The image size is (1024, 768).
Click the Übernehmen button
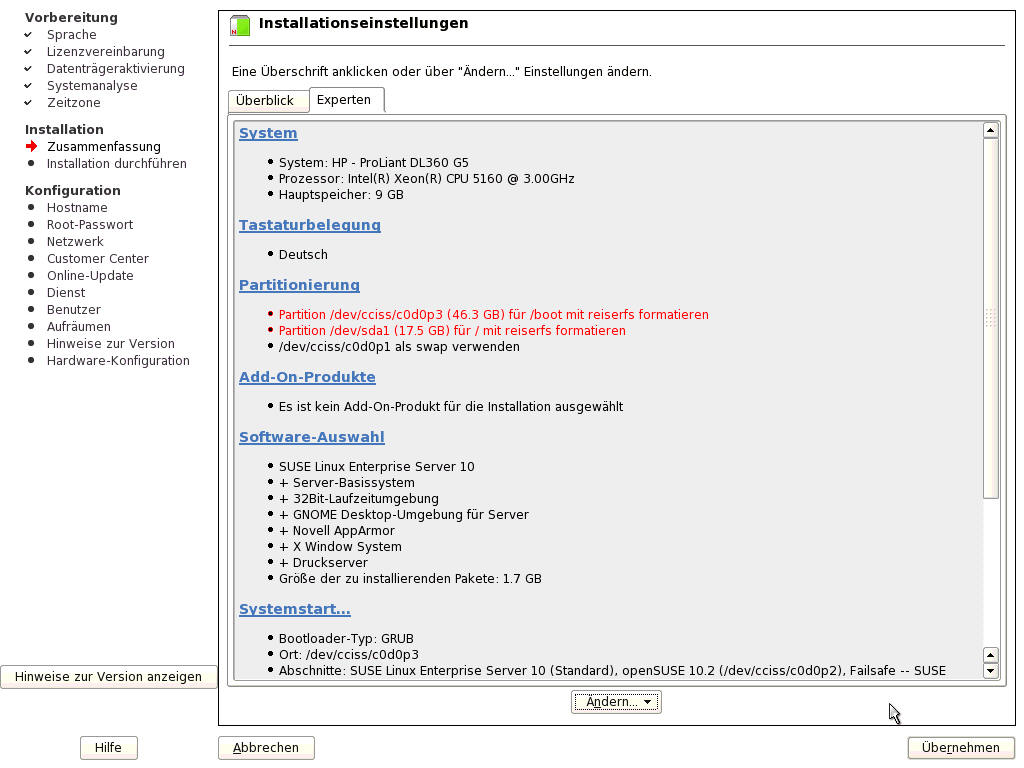click(960, 748)
